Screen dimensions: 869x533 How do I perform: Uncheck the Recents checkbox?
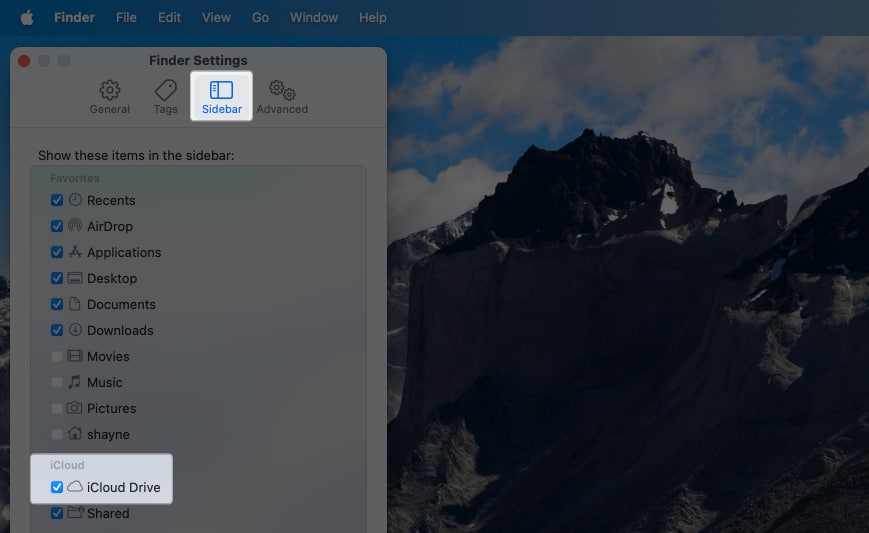(x=57, y=200)
